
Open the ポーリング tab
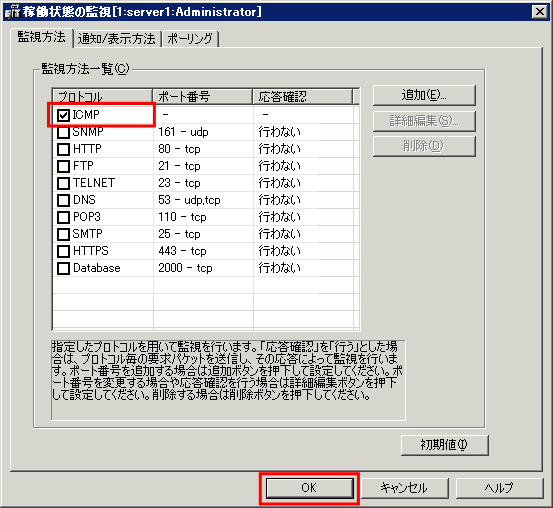(190, 39)
